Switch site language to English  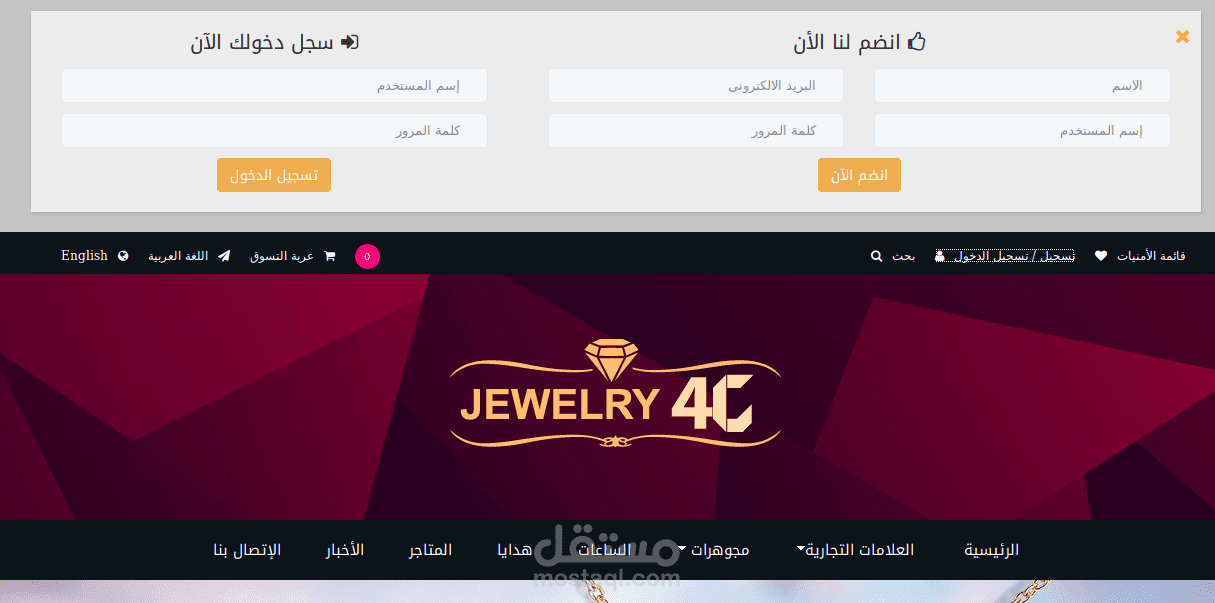pos(84,256)
